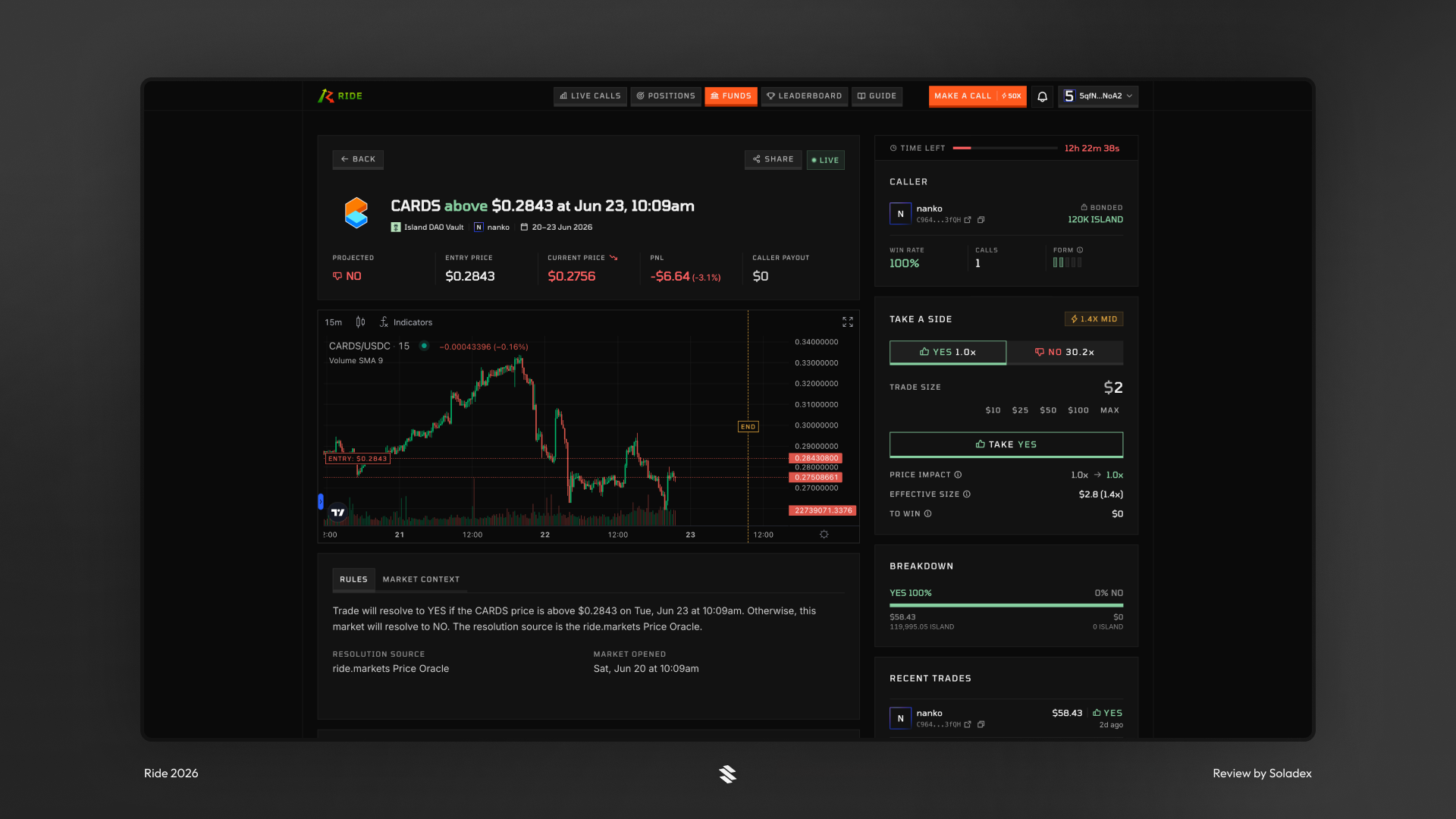
Task: Click the END marker on the chart
Action: click(748, 427)
